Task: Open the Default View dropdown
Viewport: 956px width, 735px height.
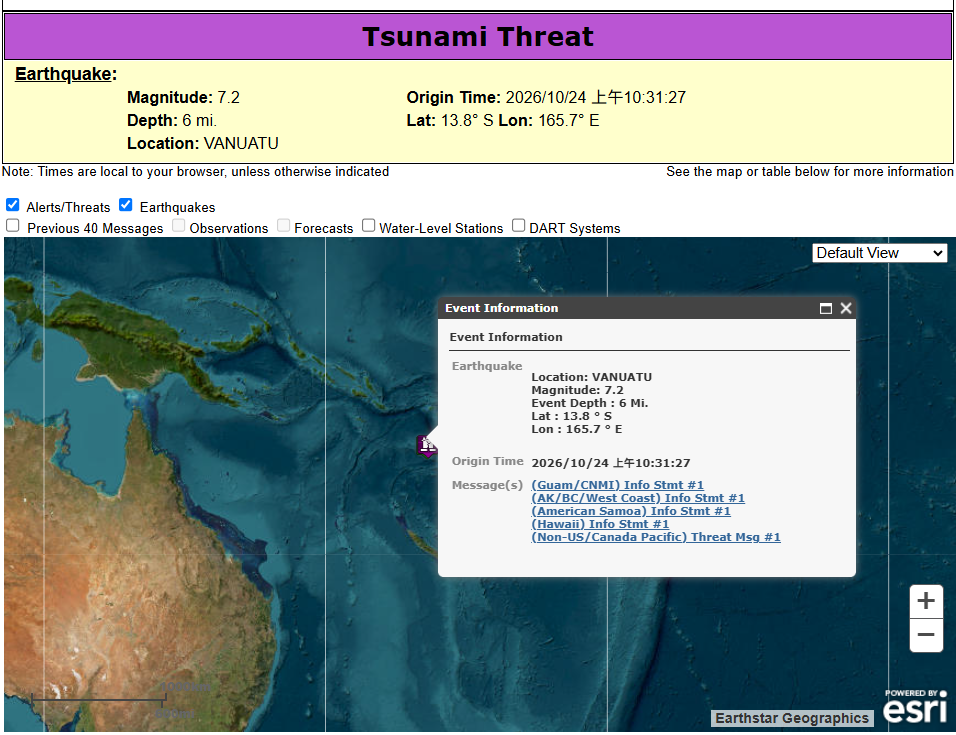Action: [x=879, y=253]
